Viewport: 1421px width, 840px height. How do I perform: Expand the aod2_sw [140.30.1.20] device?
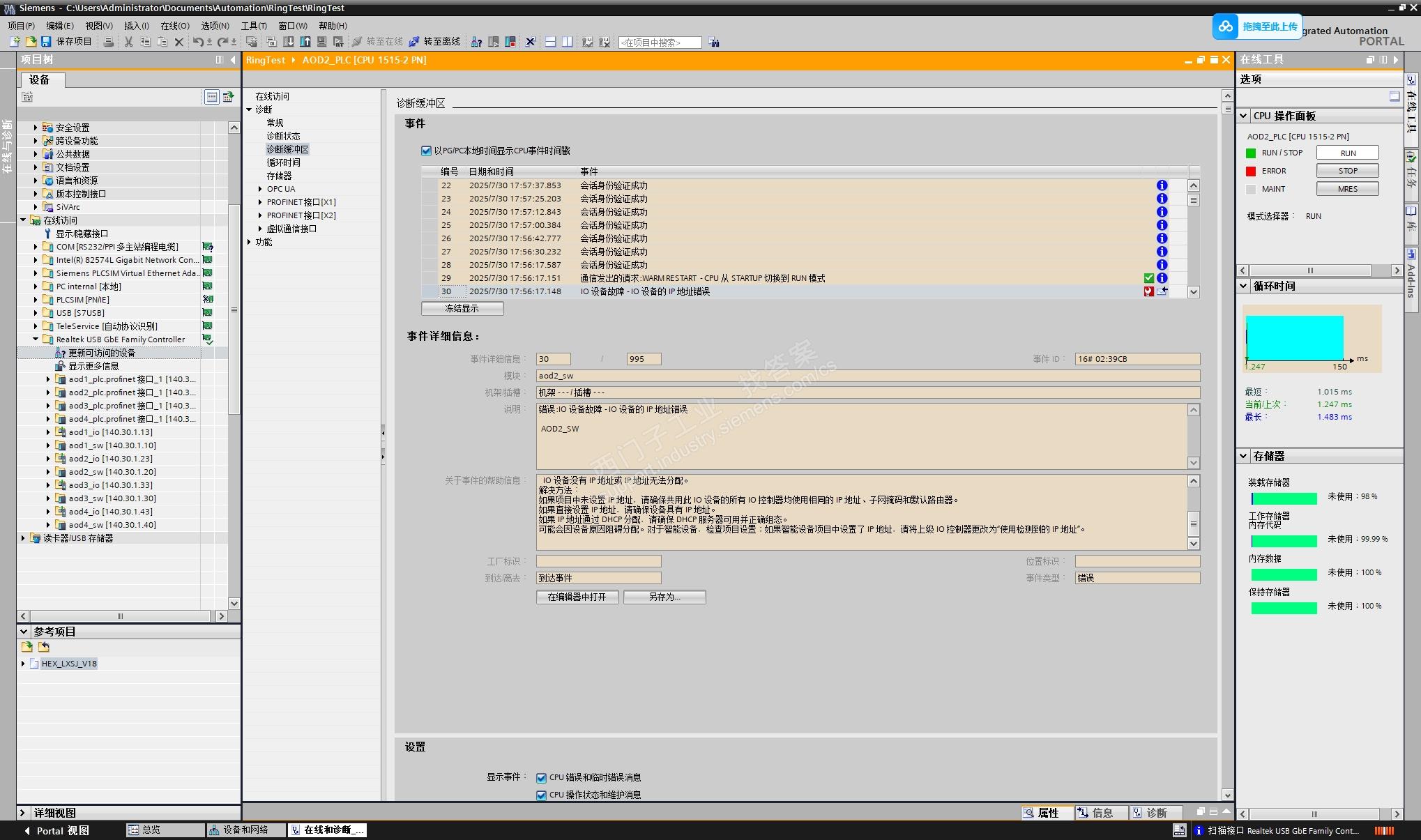click(x=48, y=472)
